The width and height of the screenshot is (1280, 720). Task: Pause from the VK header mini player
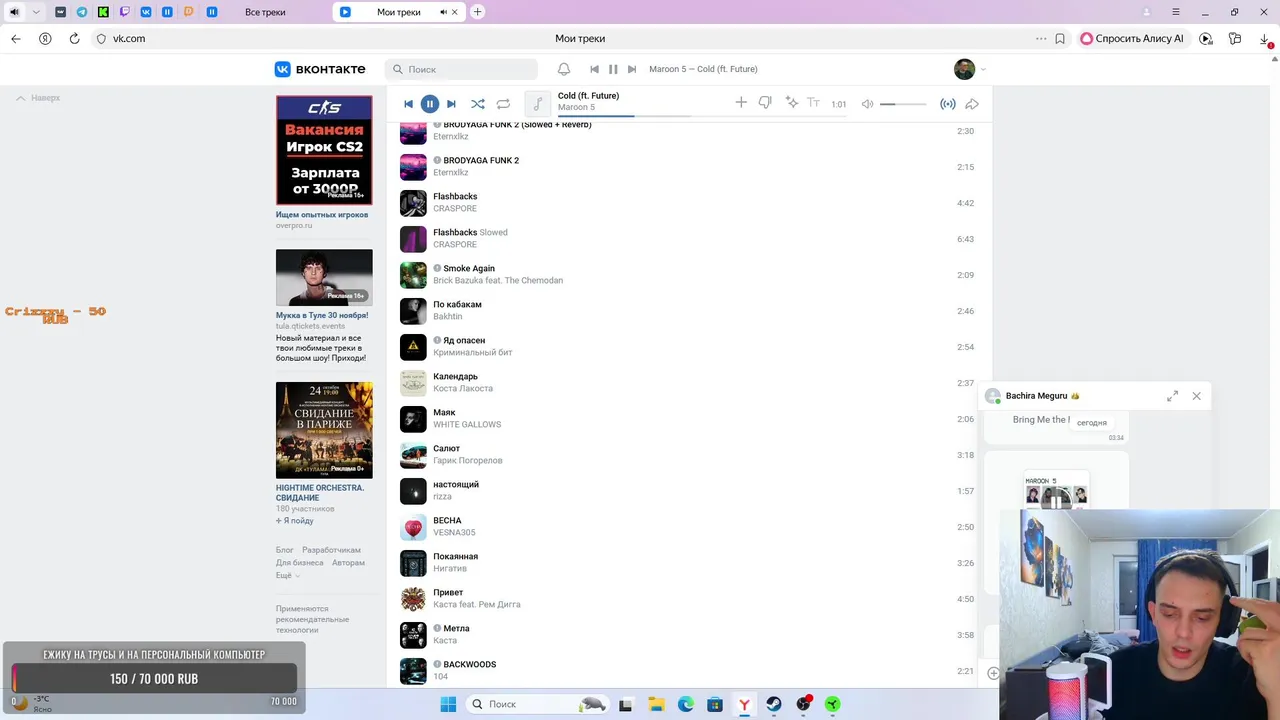click(613, 69)
